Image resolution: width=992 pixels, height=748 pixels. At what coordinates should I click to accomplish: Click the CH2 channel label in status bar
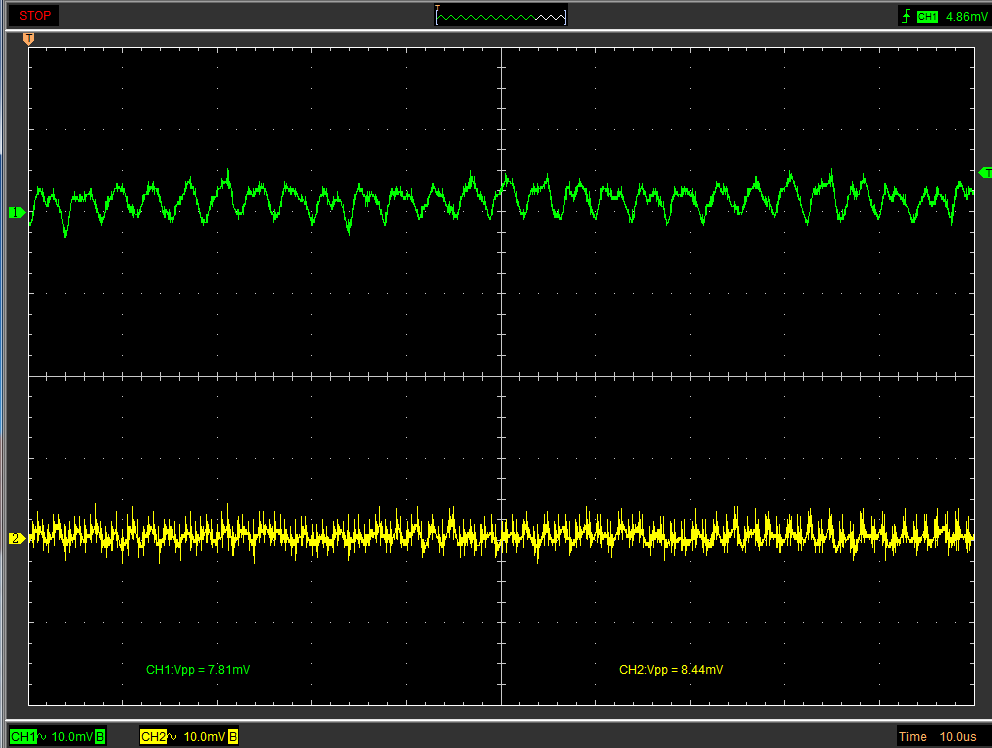tap(154, 737)
